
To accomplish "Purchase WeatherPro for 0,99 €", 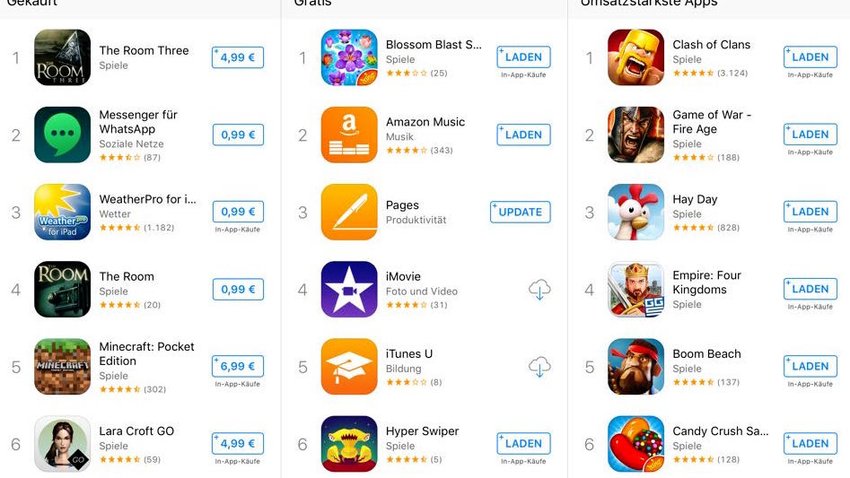I will 238,212.
